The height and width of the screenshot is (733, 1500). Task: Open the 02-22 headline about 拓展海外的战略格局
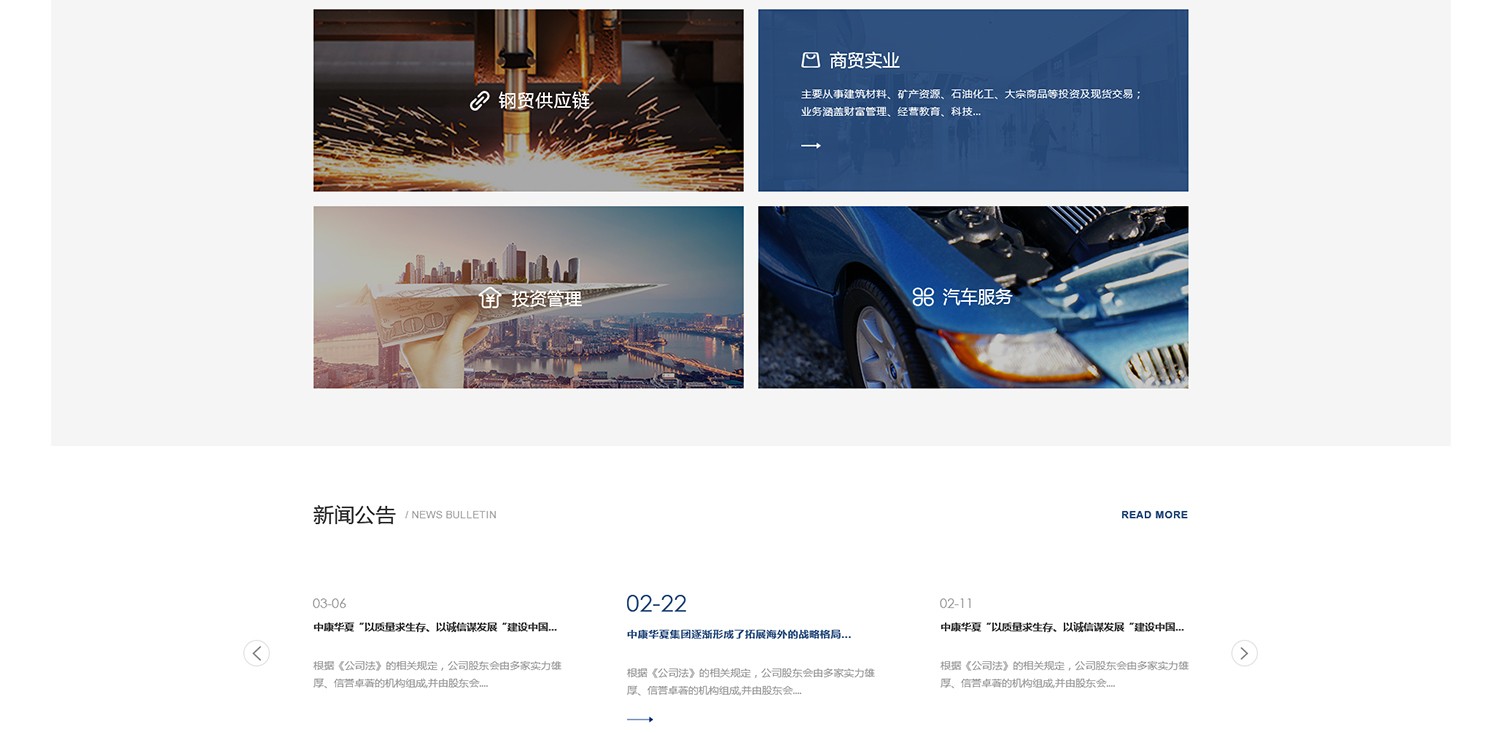point(739,635)
